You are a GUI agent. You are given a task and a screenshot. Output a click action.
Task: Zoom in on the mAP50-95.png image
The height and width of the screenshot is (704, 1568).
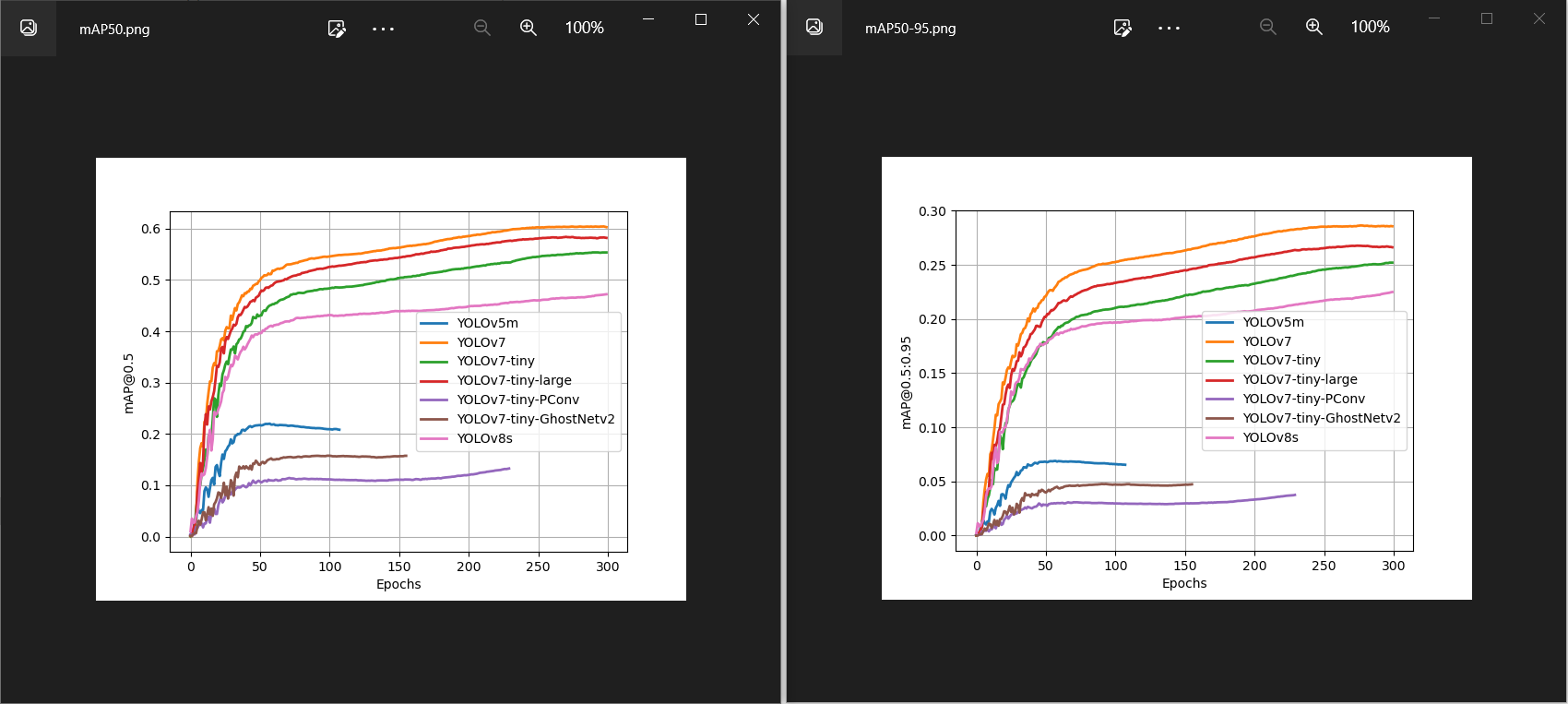pyautogui.click(x=1314, y=27)
